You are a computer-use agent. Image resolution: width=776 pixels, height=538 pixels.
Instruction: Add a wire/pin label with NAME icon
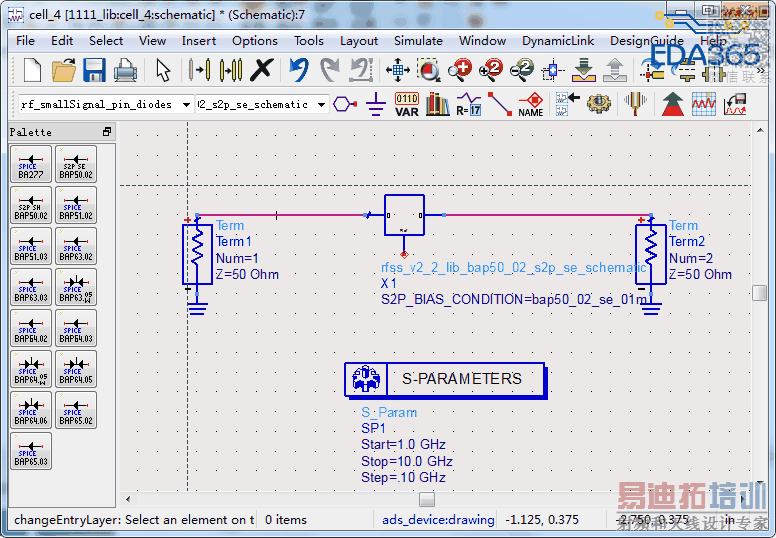tap(531, 104)
